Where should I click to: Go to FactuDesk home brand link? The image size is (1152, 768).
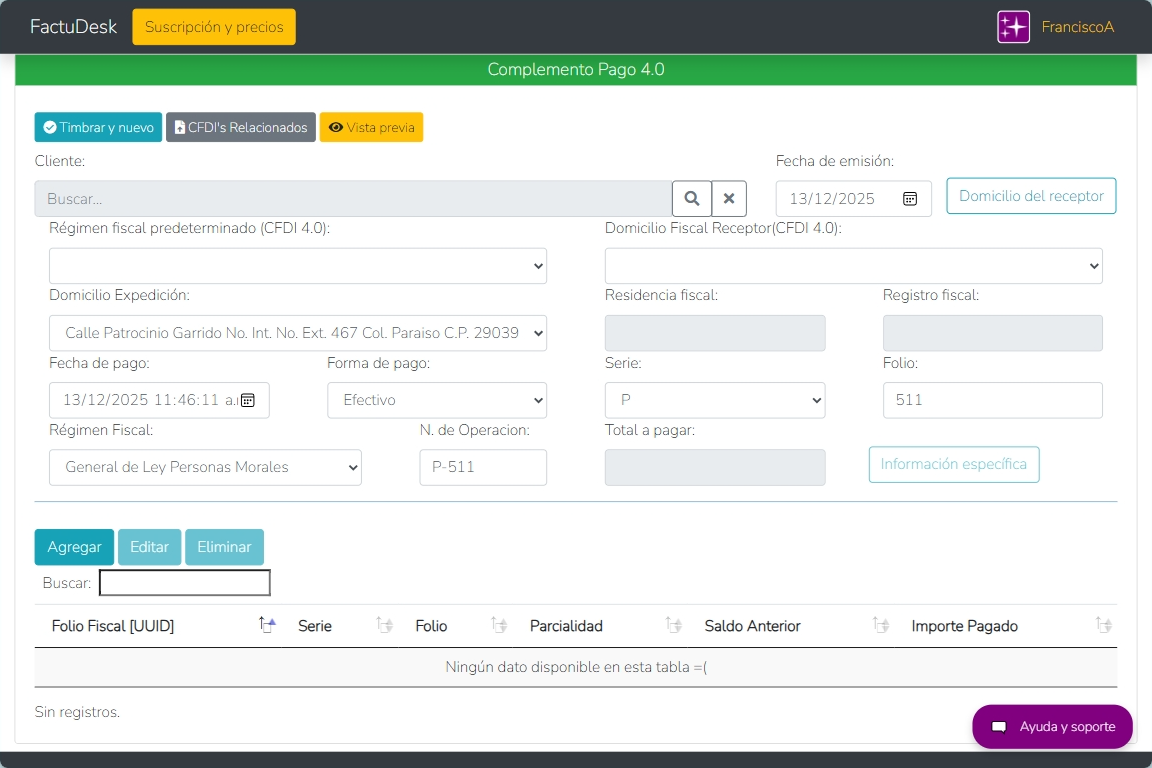pos(73,27)
